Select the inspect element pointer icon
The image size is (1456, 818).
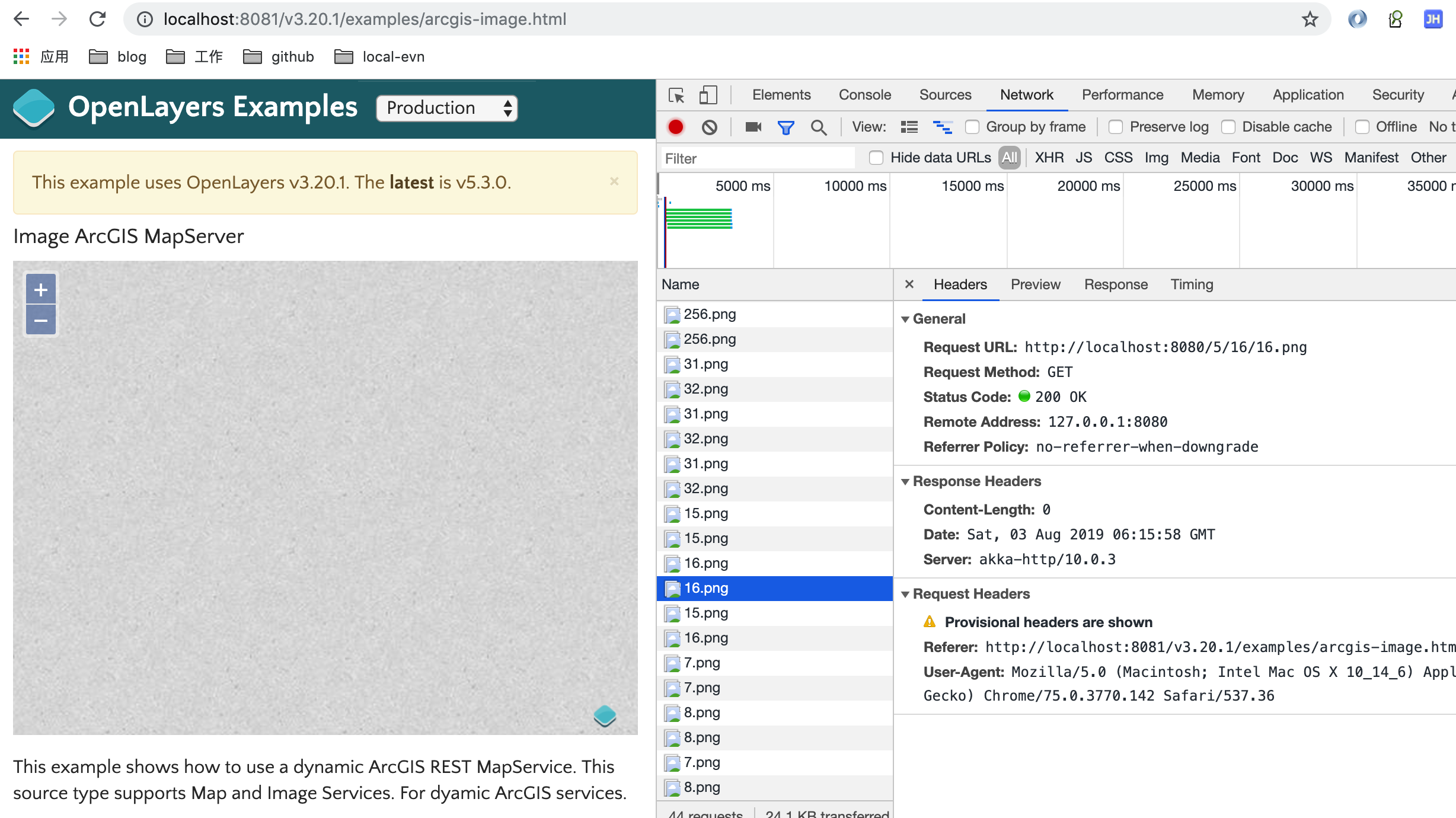click(x=676, y=95)
